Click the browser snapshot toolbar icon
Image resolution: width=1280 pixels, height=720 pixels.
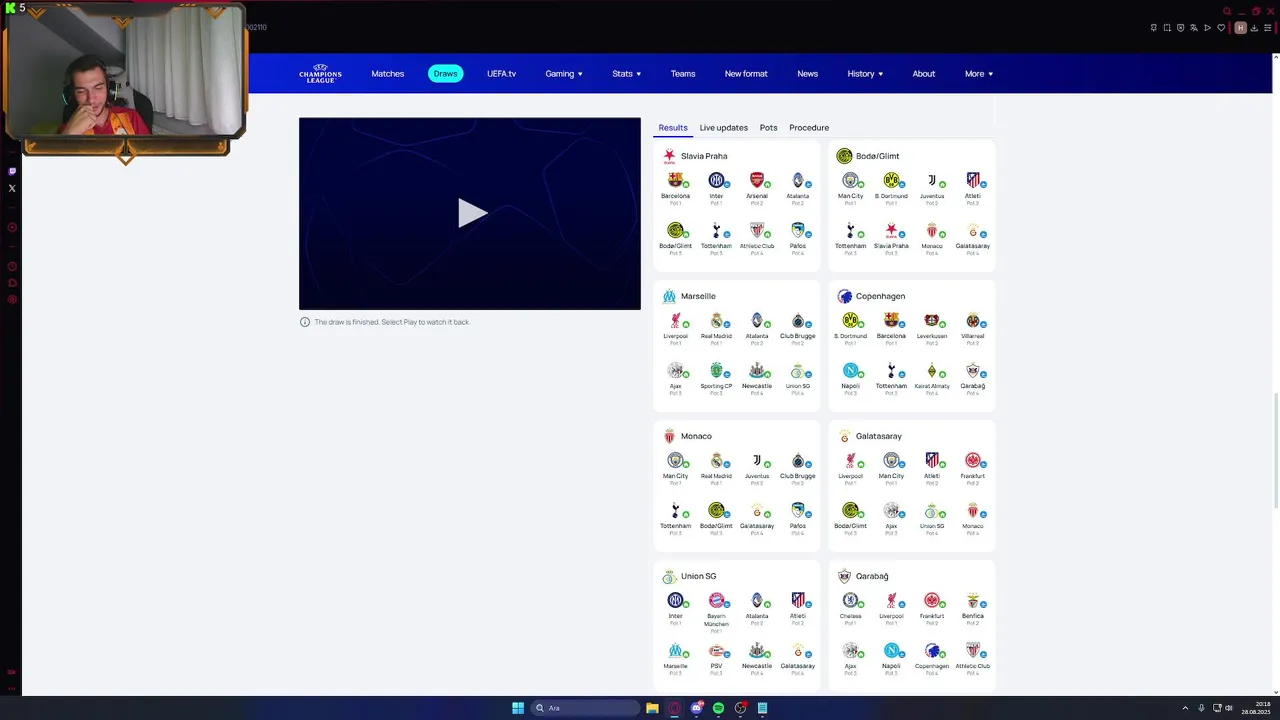(x=1167, y=28)
